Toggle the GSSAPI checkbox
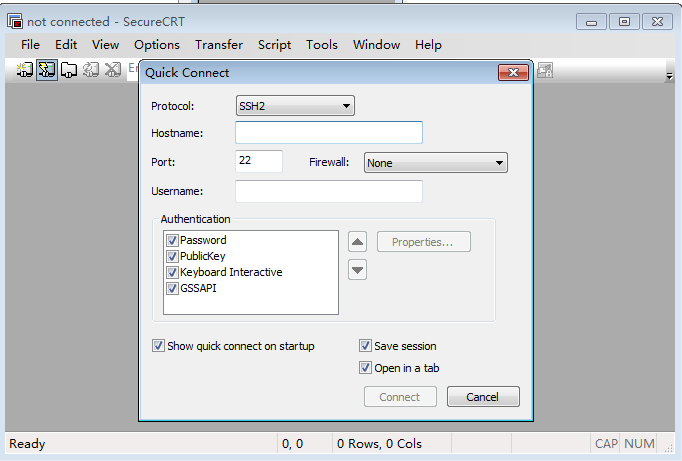 click(172, 288)
